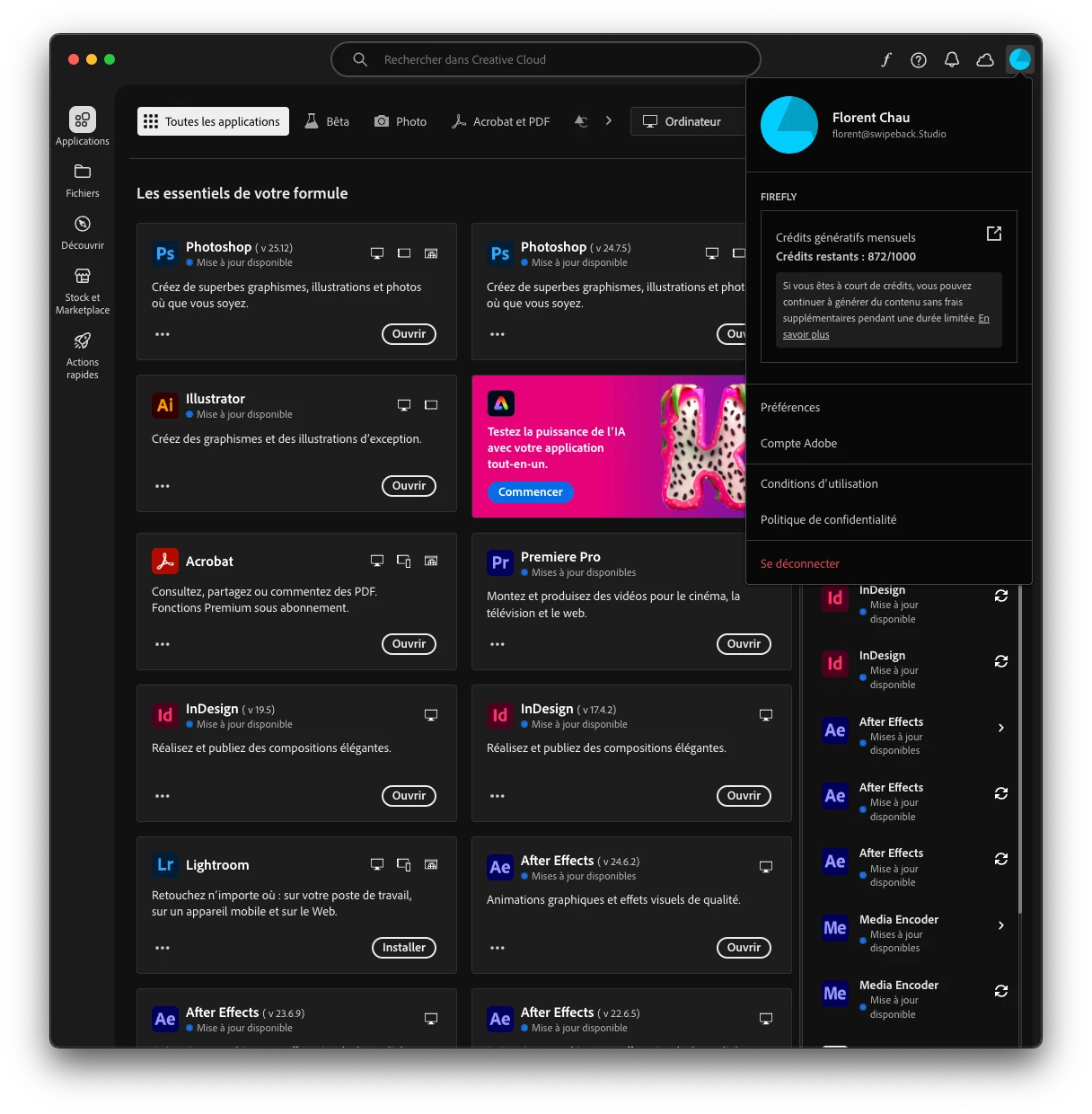The height and width of the screenshot is (1114, 1092).
Task: Click Se déconnecter to sign out
Action: (x=799, y=563)
